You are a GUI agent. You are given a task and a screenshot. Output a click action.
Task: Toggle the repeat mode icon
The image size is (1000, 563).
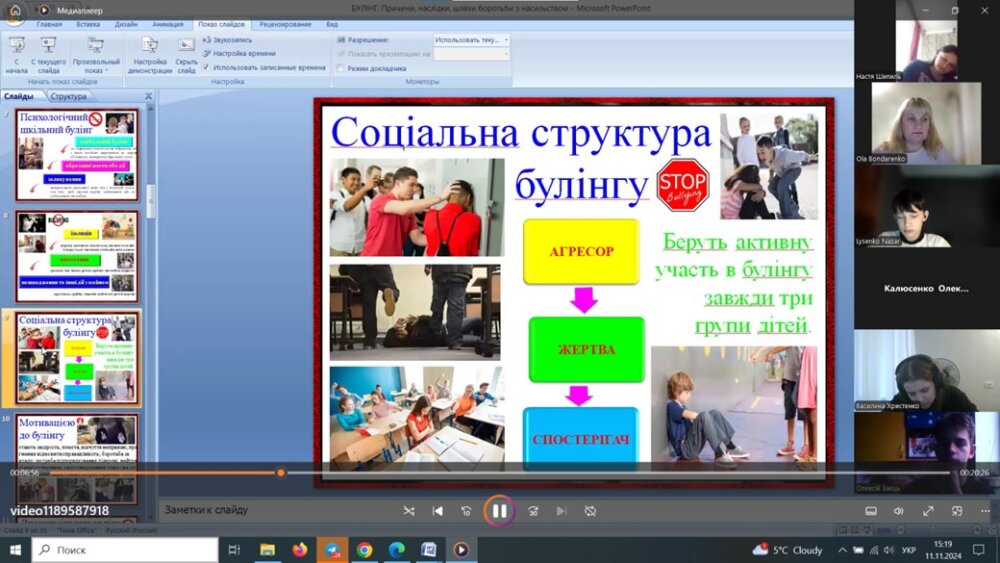(591, 511)
